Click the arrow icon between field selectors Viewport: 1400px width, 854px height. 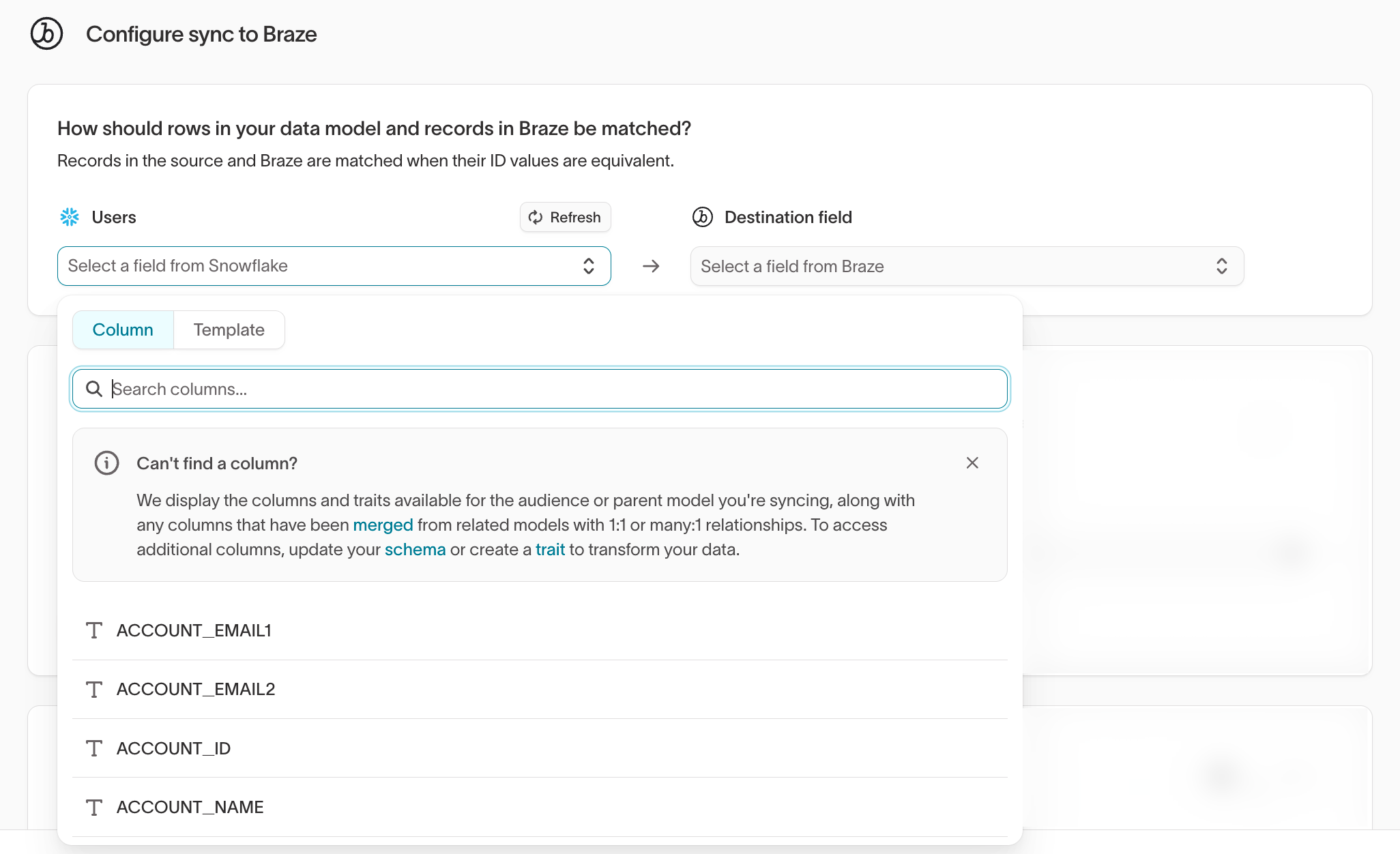(651, 266)
